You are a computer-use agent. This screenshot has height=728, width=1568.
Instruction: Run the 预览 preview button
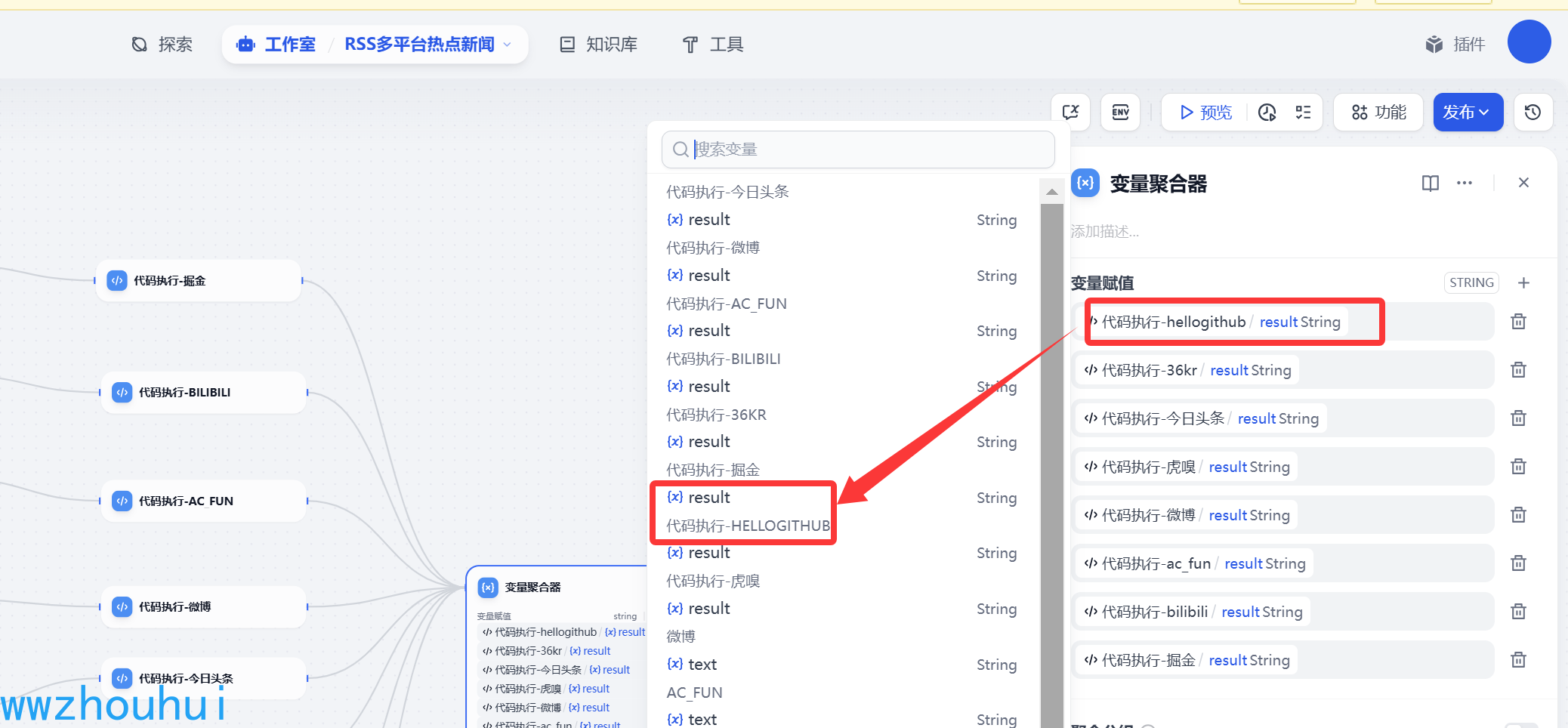pyautogui.click(x=1205, y=113)
